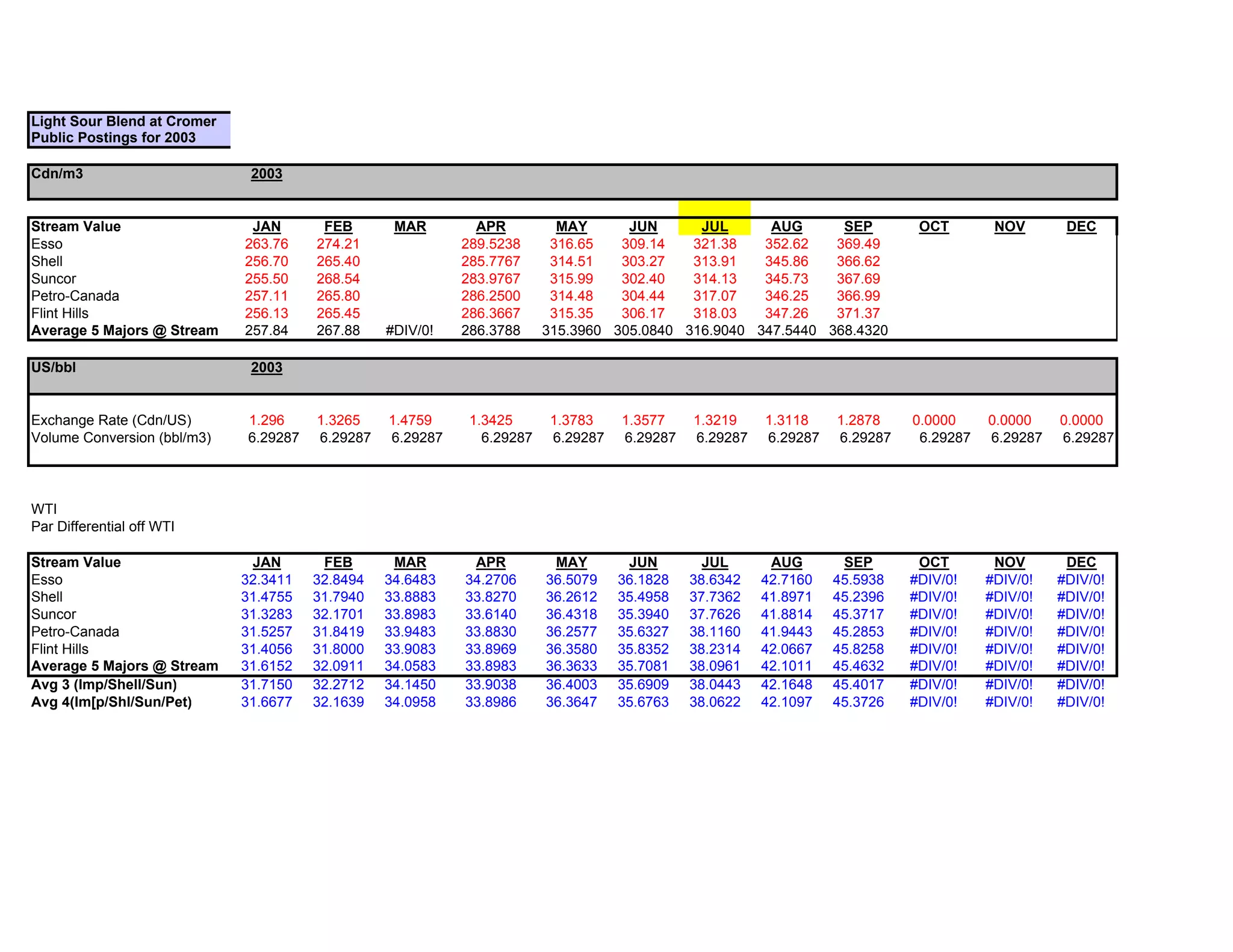Image resolution: width=1233 pixels, height=952 pixels.
Task: Click the Exchange Rate (Cdn/US) row label
Action: tap(111, 420)
